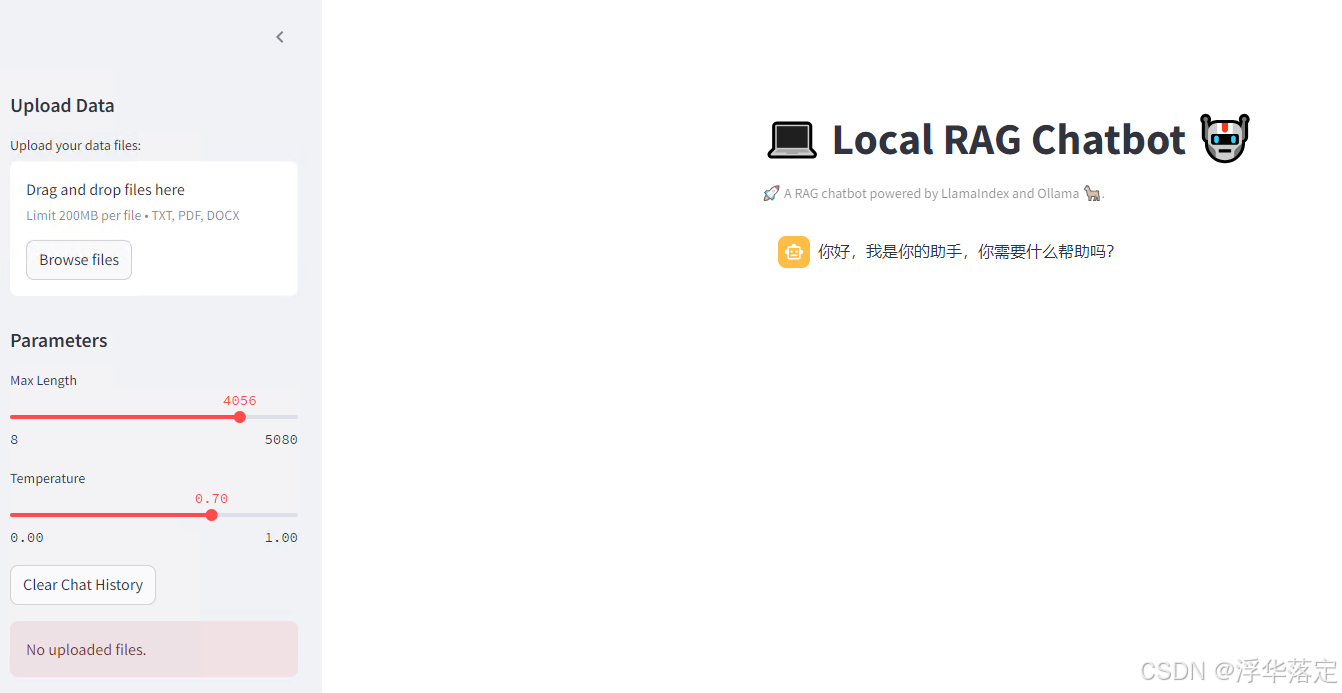Click the Browse files button
The width and height of the screenshot is (1342, 693).
click(79, 260)
